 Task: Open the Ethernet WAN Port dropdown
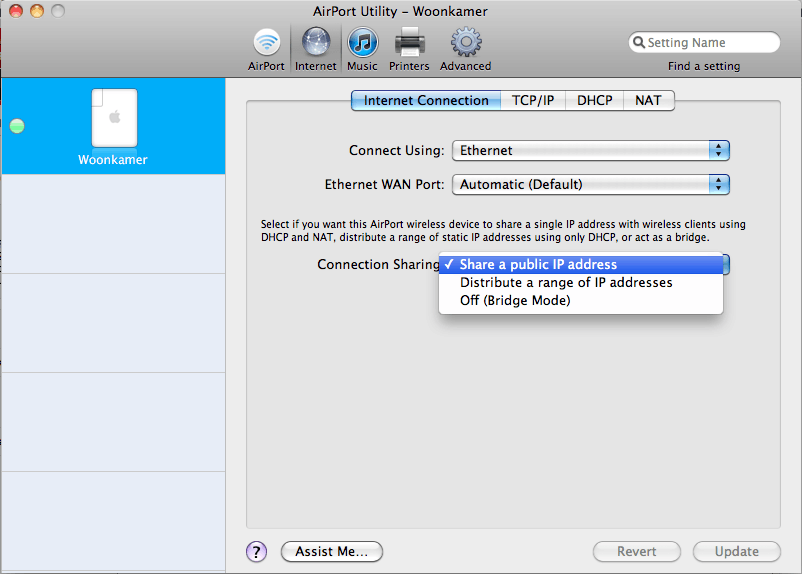(591, 185)
